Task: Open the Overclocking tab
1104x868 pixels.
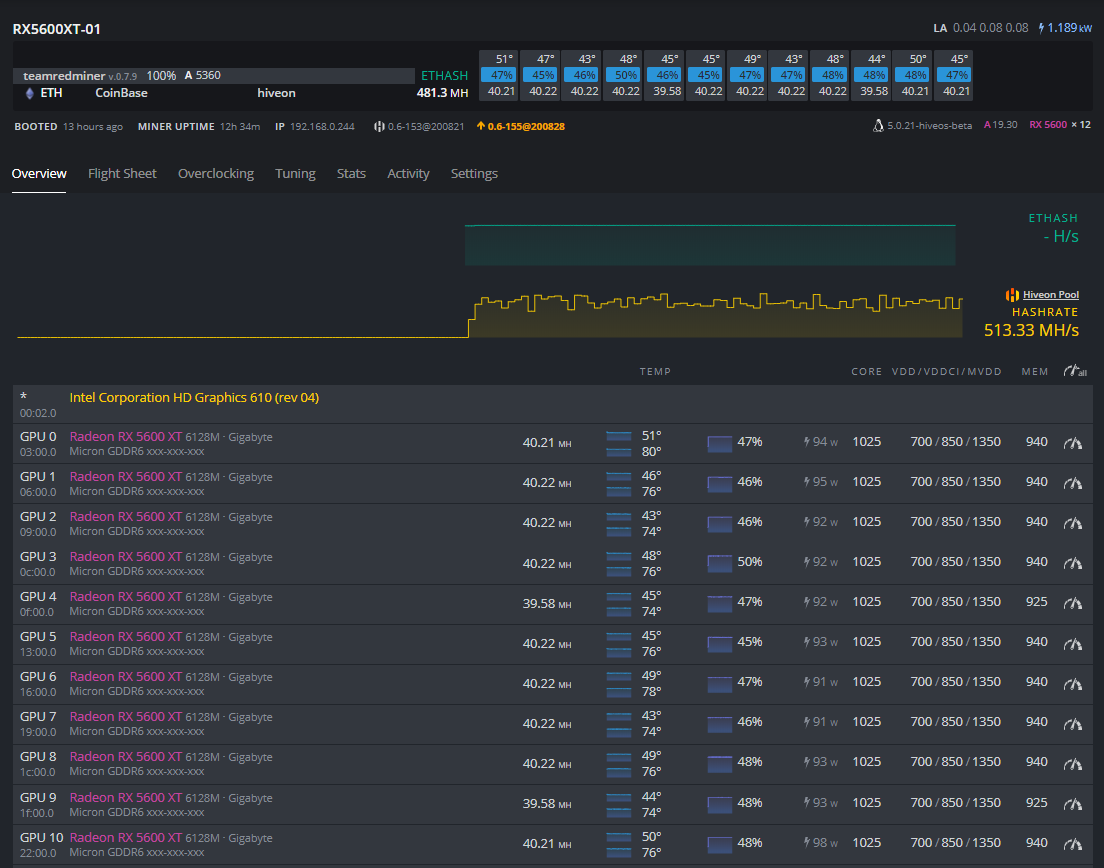Action: coord(215,173)
